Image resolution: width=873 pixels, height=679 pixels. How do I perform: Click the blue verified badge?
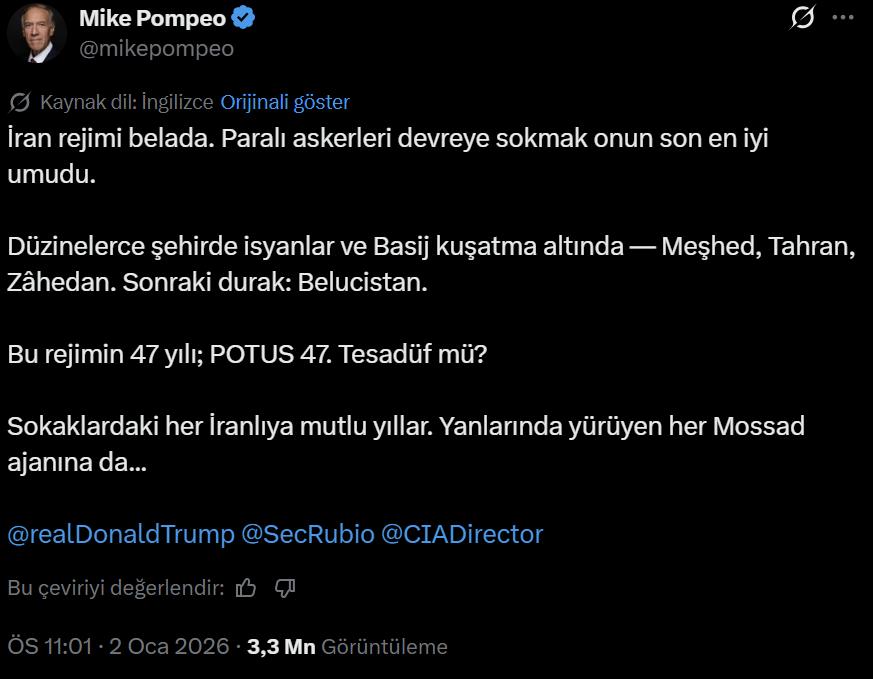pos(243,18)
